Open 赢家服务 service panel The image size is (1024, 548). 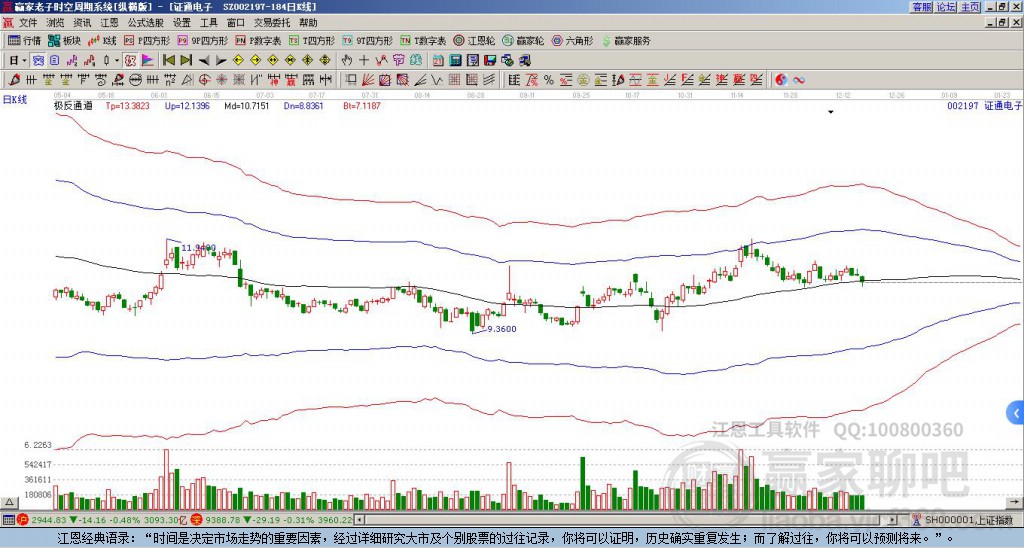626,40
